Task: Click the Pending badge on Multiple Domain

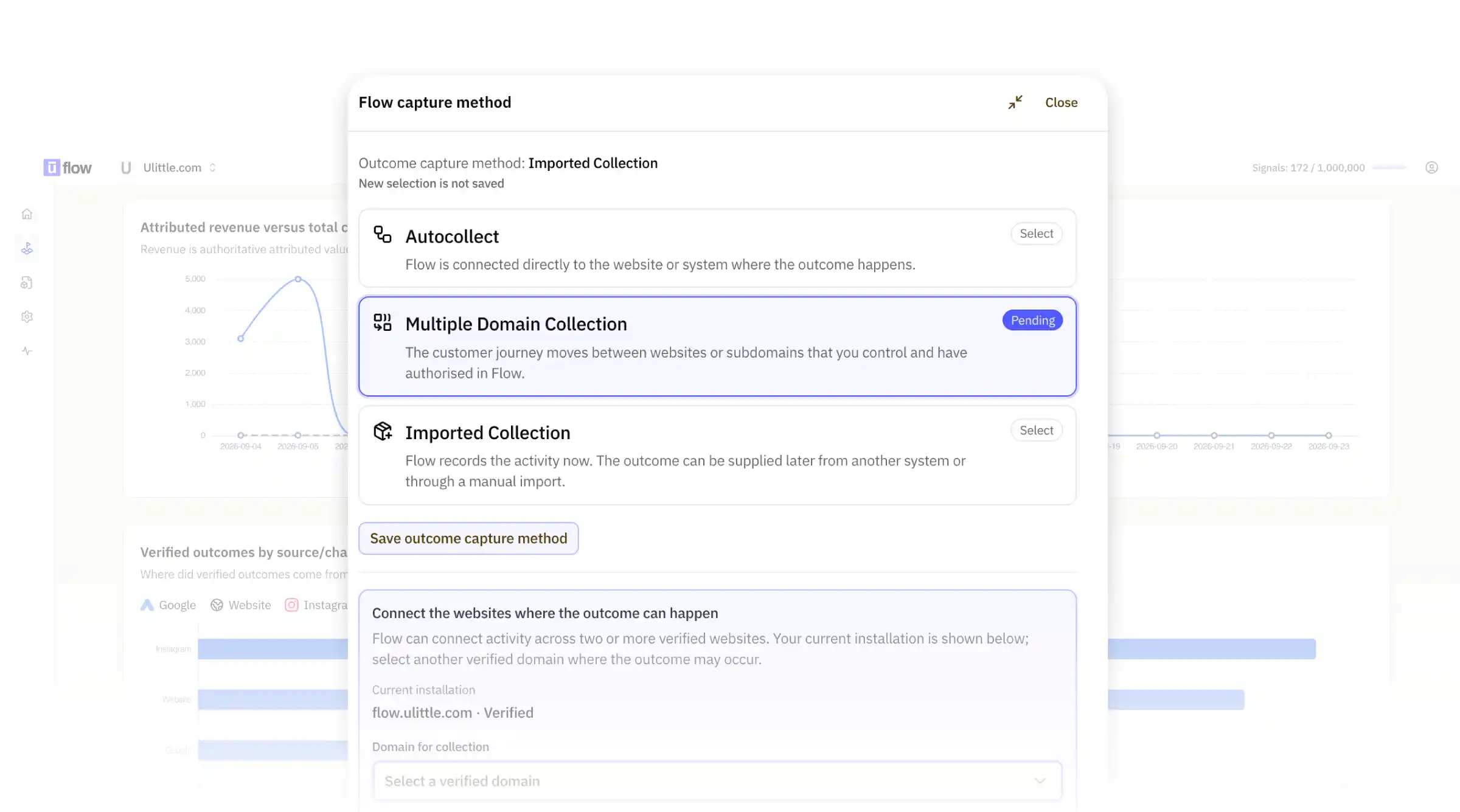Action: pyautogui.click(x=1032, y=320)
